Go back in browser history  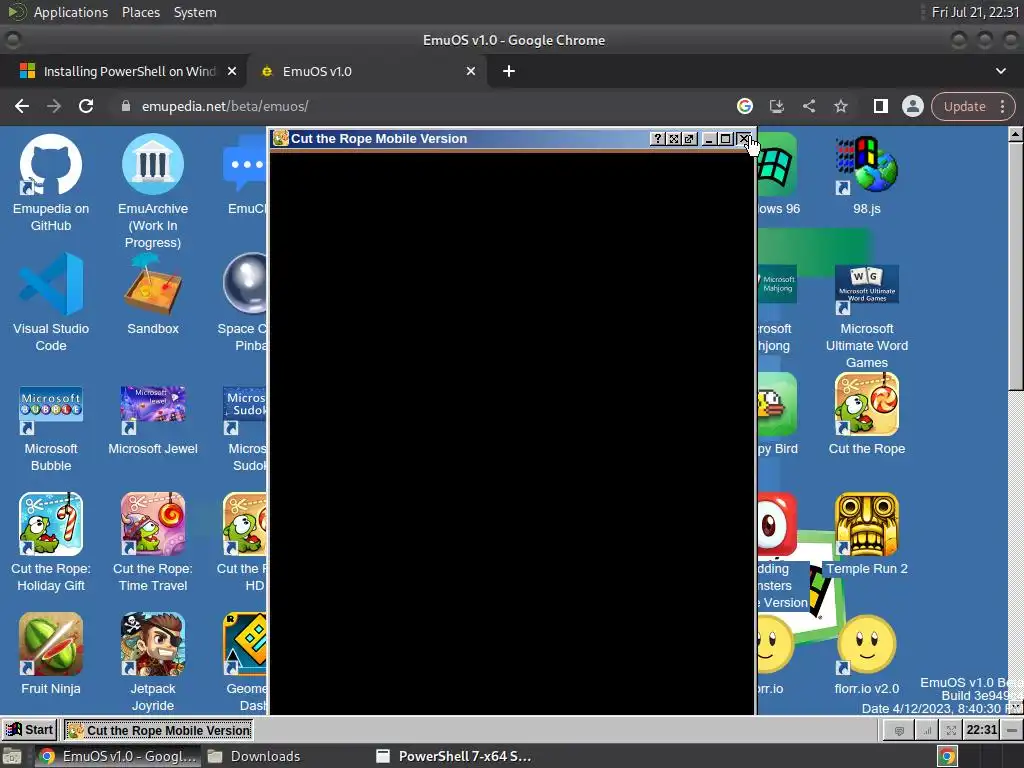[x=22, y=106]
